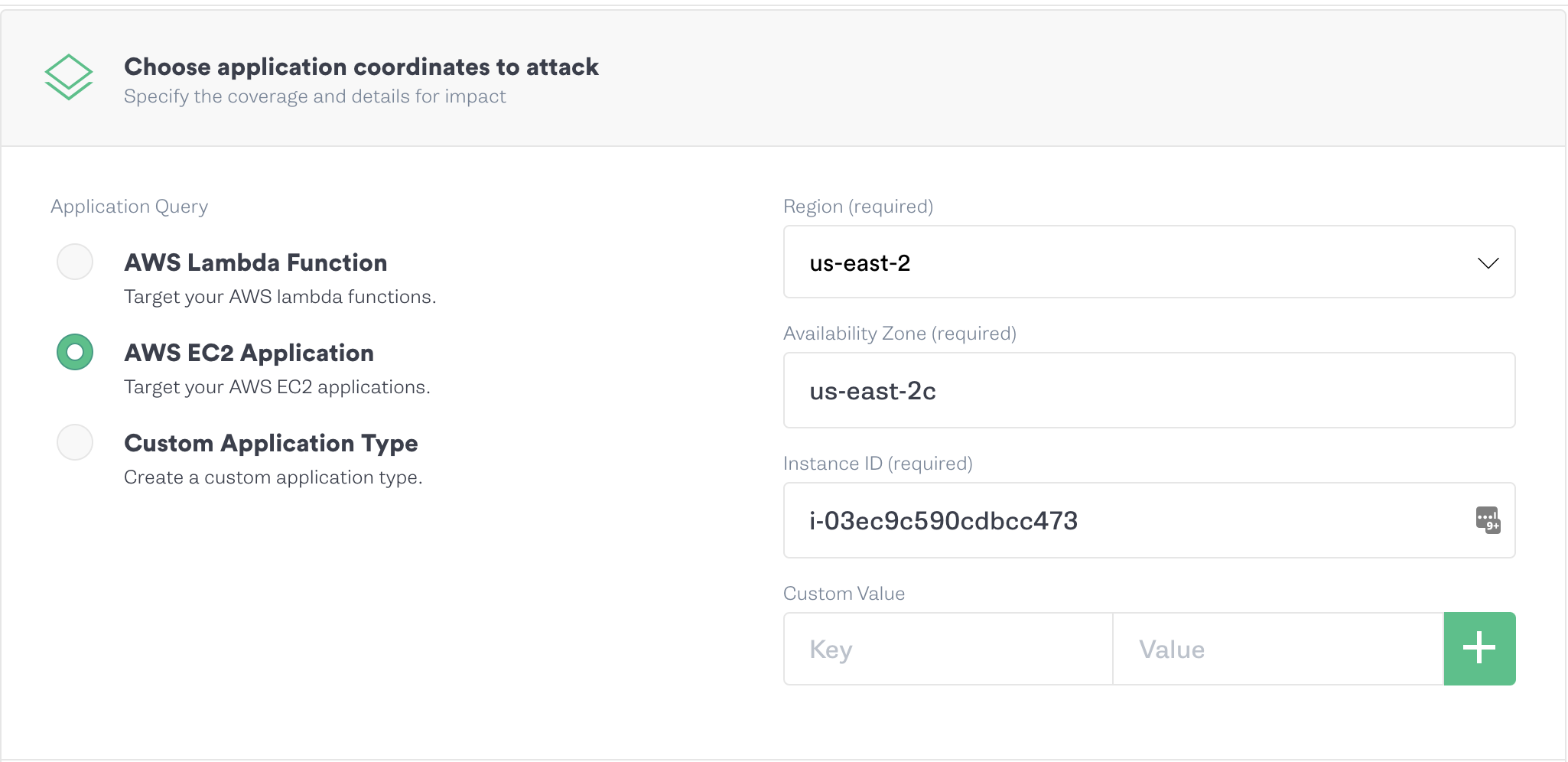The image size is (1568, 762).
Task: Click the 'Choose application coordinates to attack' heading
Action: [x=361, y=67]
